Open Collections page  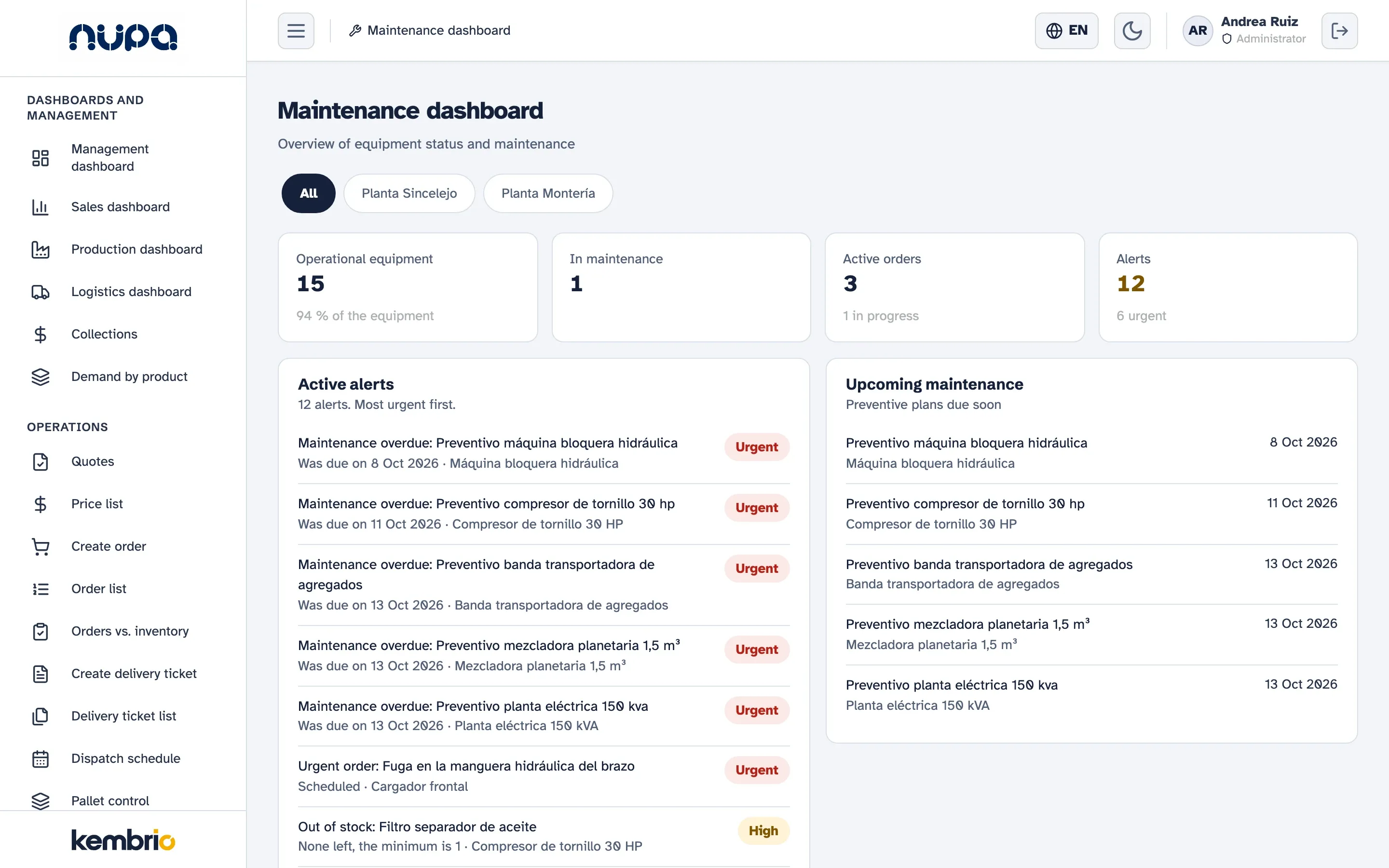click(x=105, y=334)
